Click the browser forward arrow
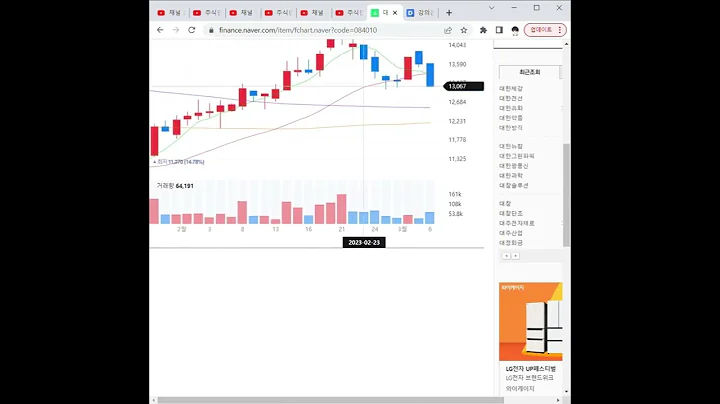720x404 pixels. click(x=176, y=30)
